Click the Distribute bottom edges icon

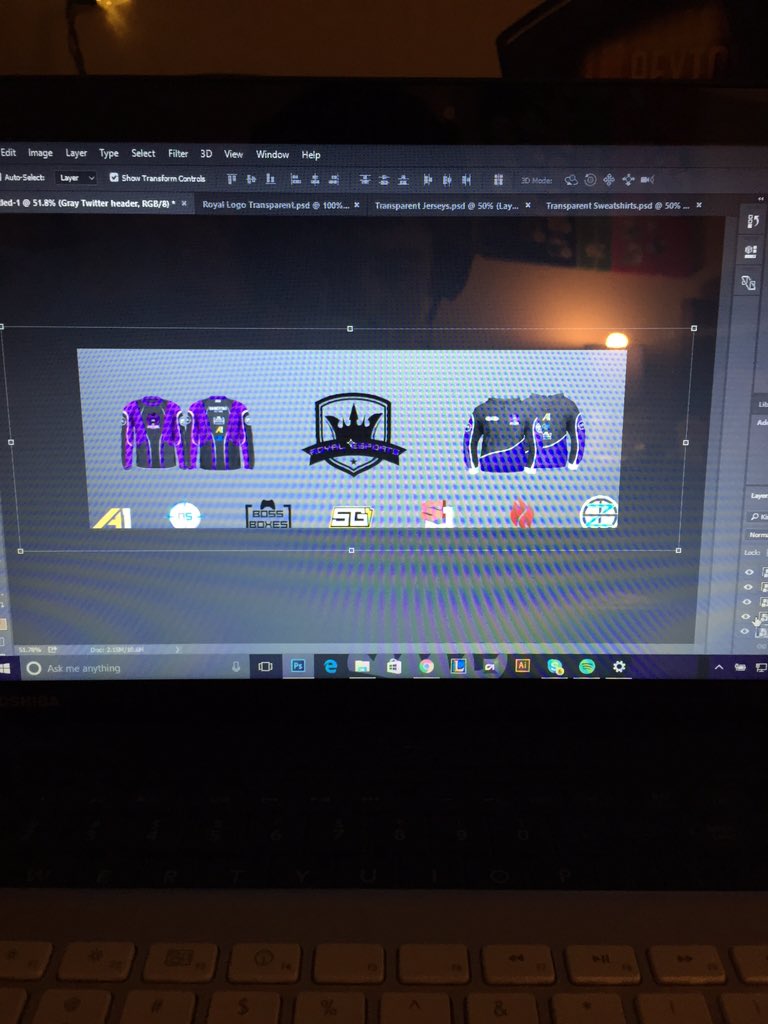tap(404, 179)
